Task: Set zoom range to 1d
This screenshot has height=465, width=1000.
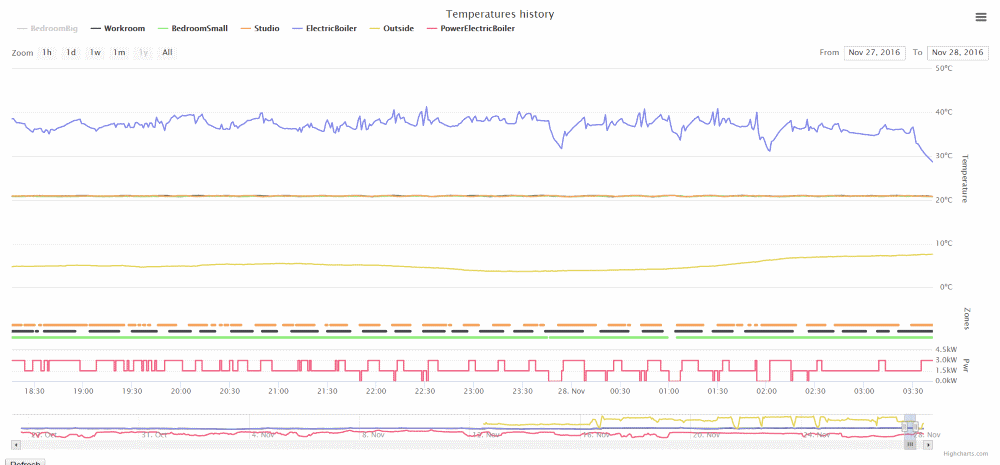Action: (71, 53)
